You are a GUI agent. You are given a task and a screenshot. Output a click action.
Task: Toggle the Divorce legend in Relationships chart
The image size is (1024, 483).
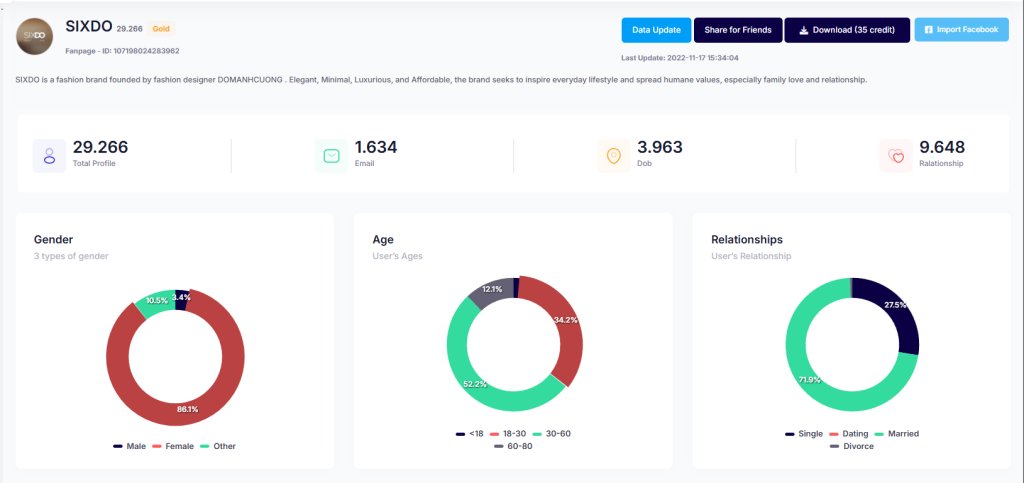tap(852, 446)
